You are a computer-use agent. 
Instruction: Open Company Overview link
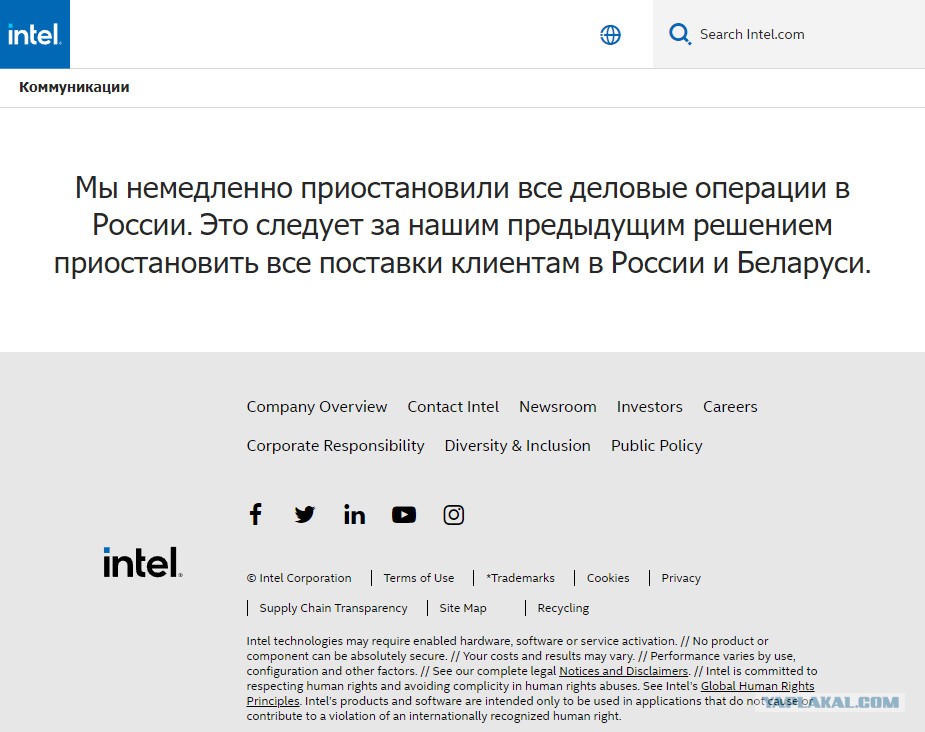[x=317, y=407]
